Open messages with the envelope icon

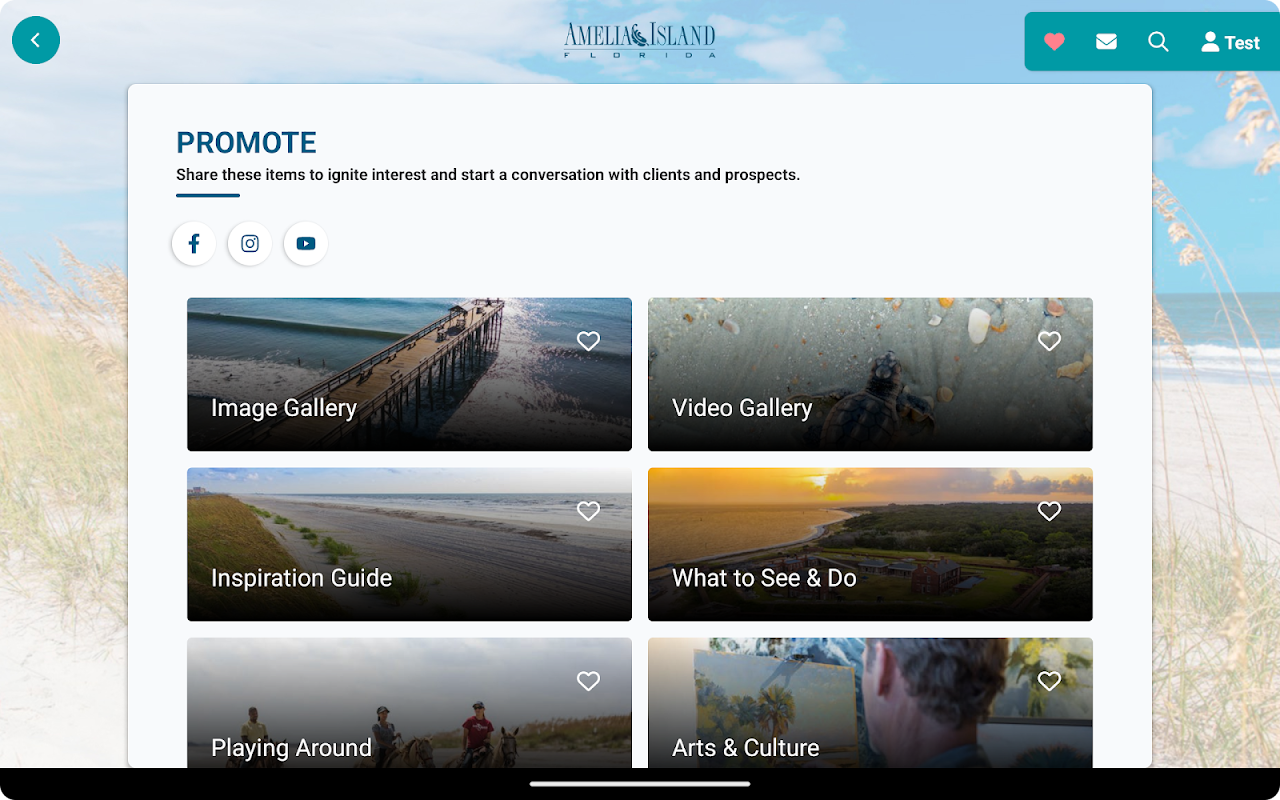pos(1106,42)
